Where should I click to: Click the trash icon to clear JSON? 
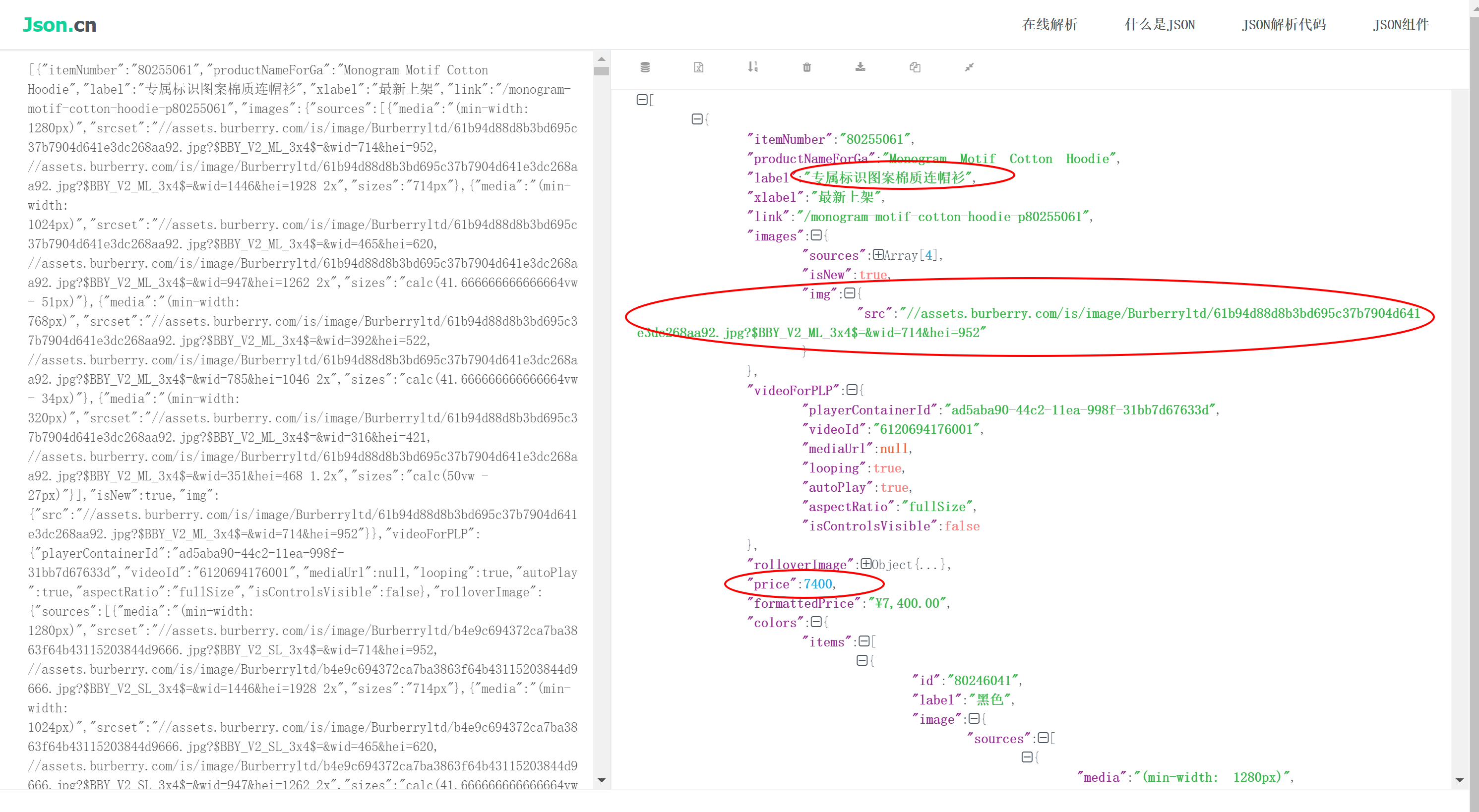[806, 67]
